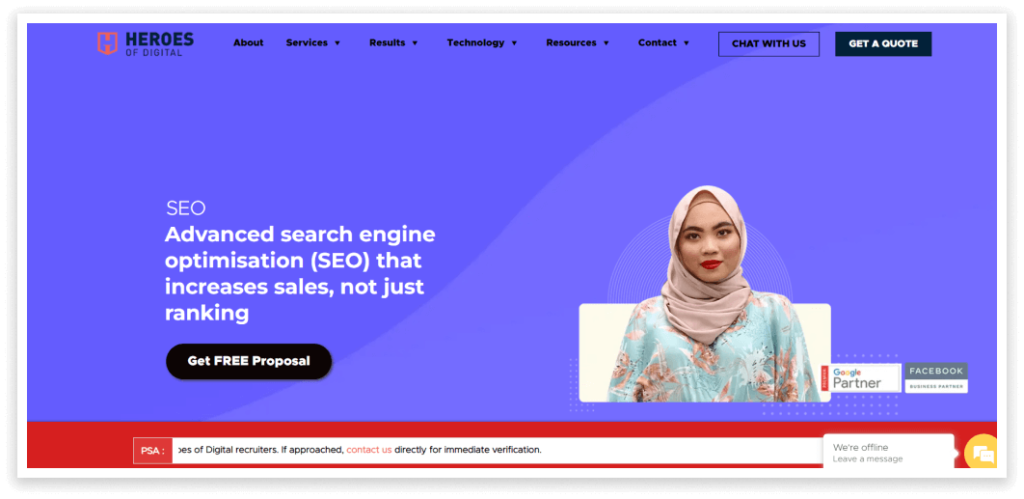The height and width of the screenshot is (499, 1024).
Task: Click the CHAT WITH US button
Action: 769,44
